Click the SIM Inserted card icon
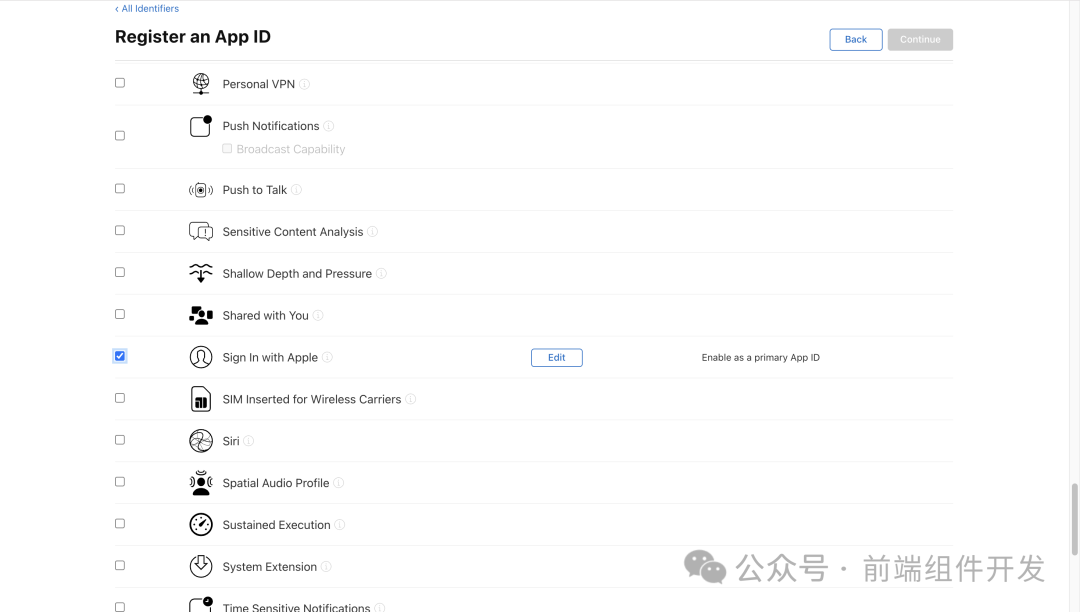This screenshot has height=612, width=1080. pyautogui.click(x=200, y=399)
